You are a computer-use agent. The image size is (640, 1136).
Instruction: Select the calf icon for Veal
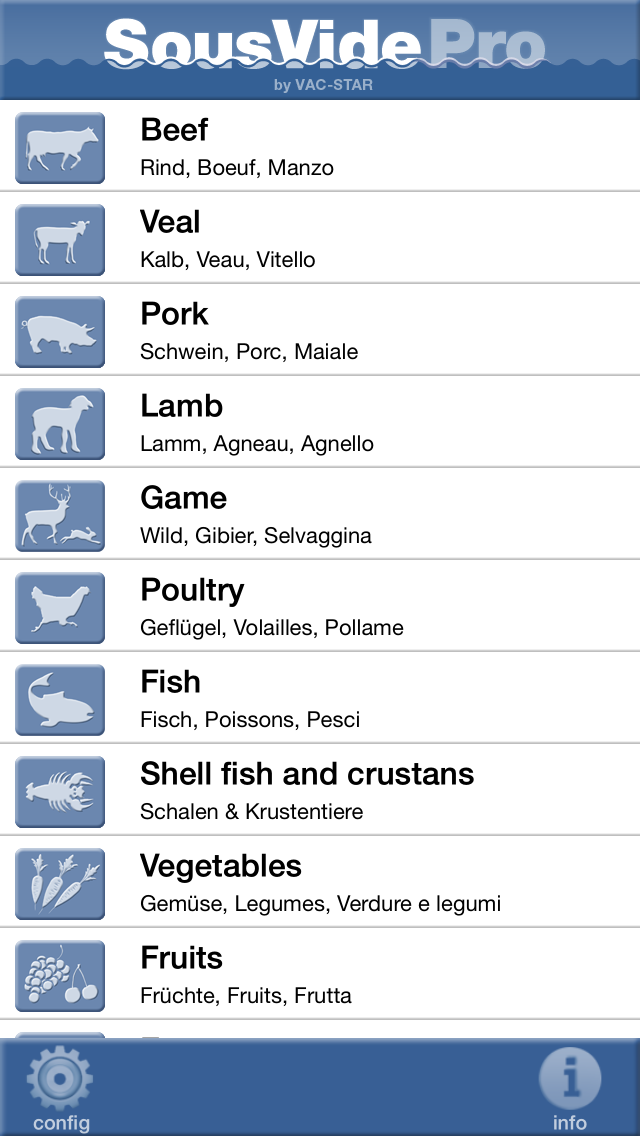point(60,240)
